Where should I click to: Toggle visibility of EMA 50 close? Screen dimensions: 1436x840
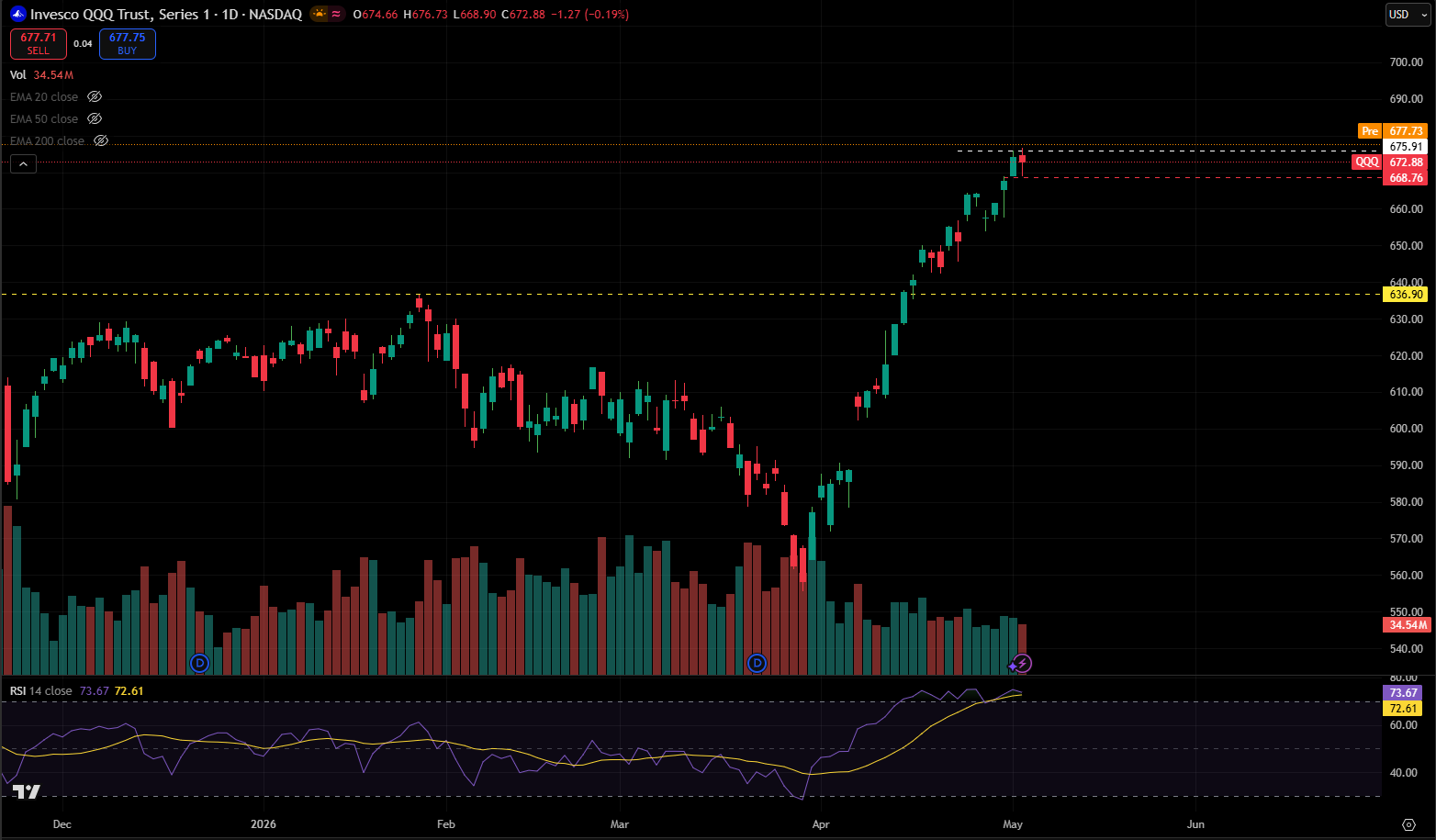click(95, 119)
